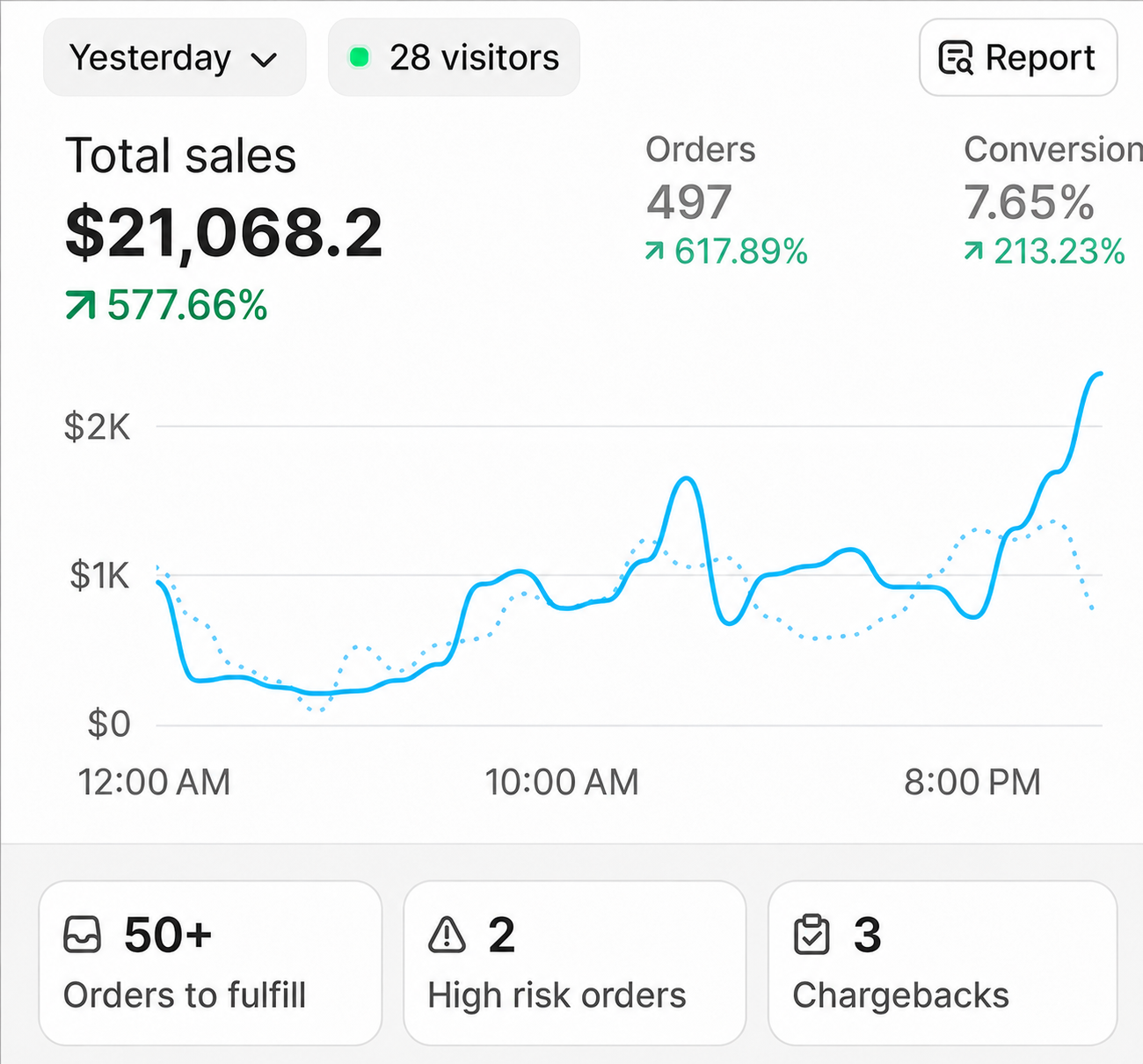The width and height of the screenshot is (1143, 1064).
Task: Click the green arrow beside 577.66%
Action: pos(80,306)
